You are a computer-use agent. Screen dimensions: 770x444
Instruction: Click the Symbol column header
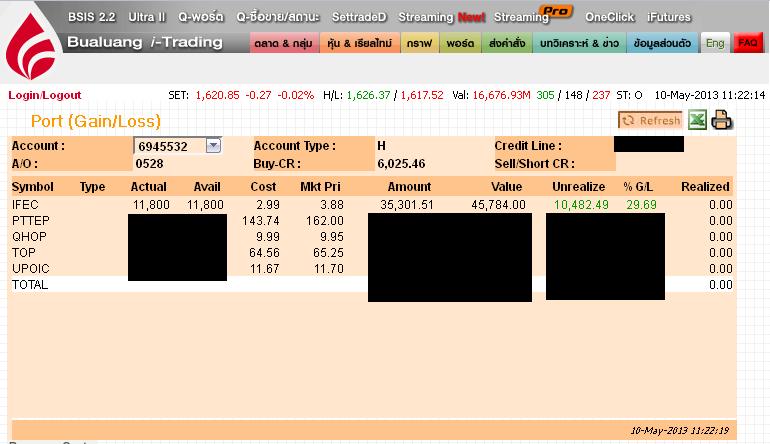coord(32,186)
